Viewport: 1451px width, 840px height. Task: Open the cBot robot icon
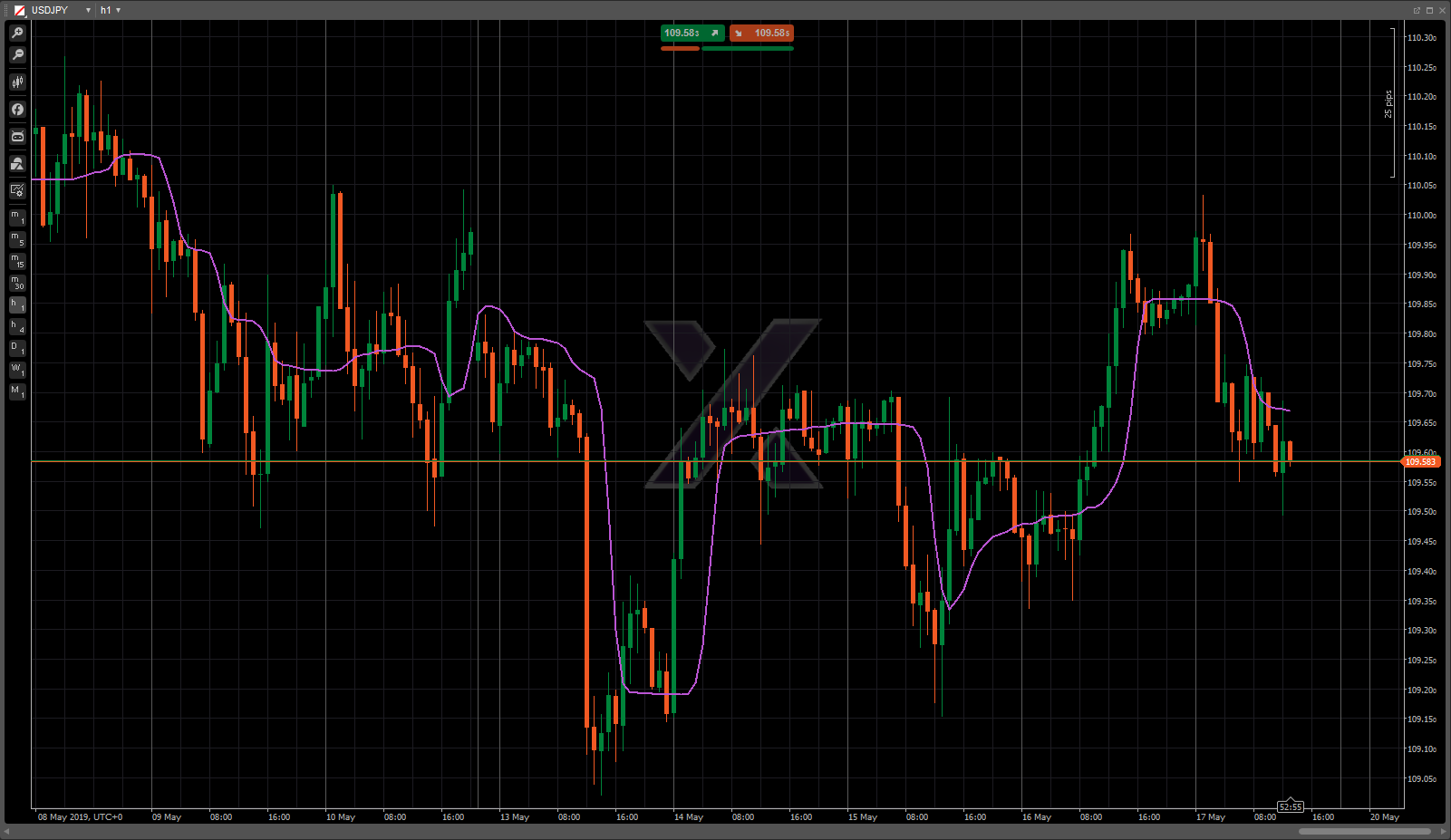[x=17, y=137]
